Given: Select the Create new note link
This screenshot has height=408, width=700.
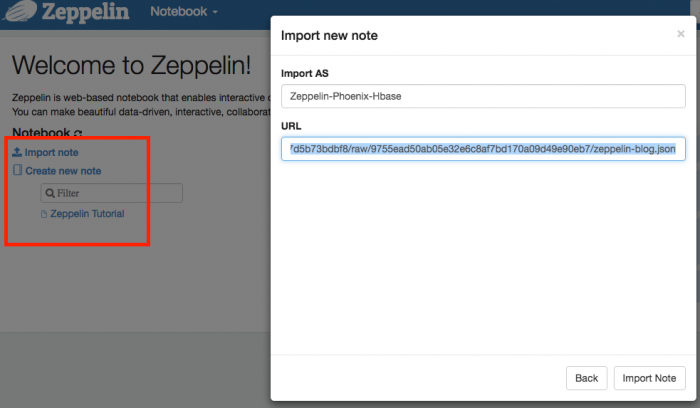Looking at the screenshot, I should click(x=63, y=171).
